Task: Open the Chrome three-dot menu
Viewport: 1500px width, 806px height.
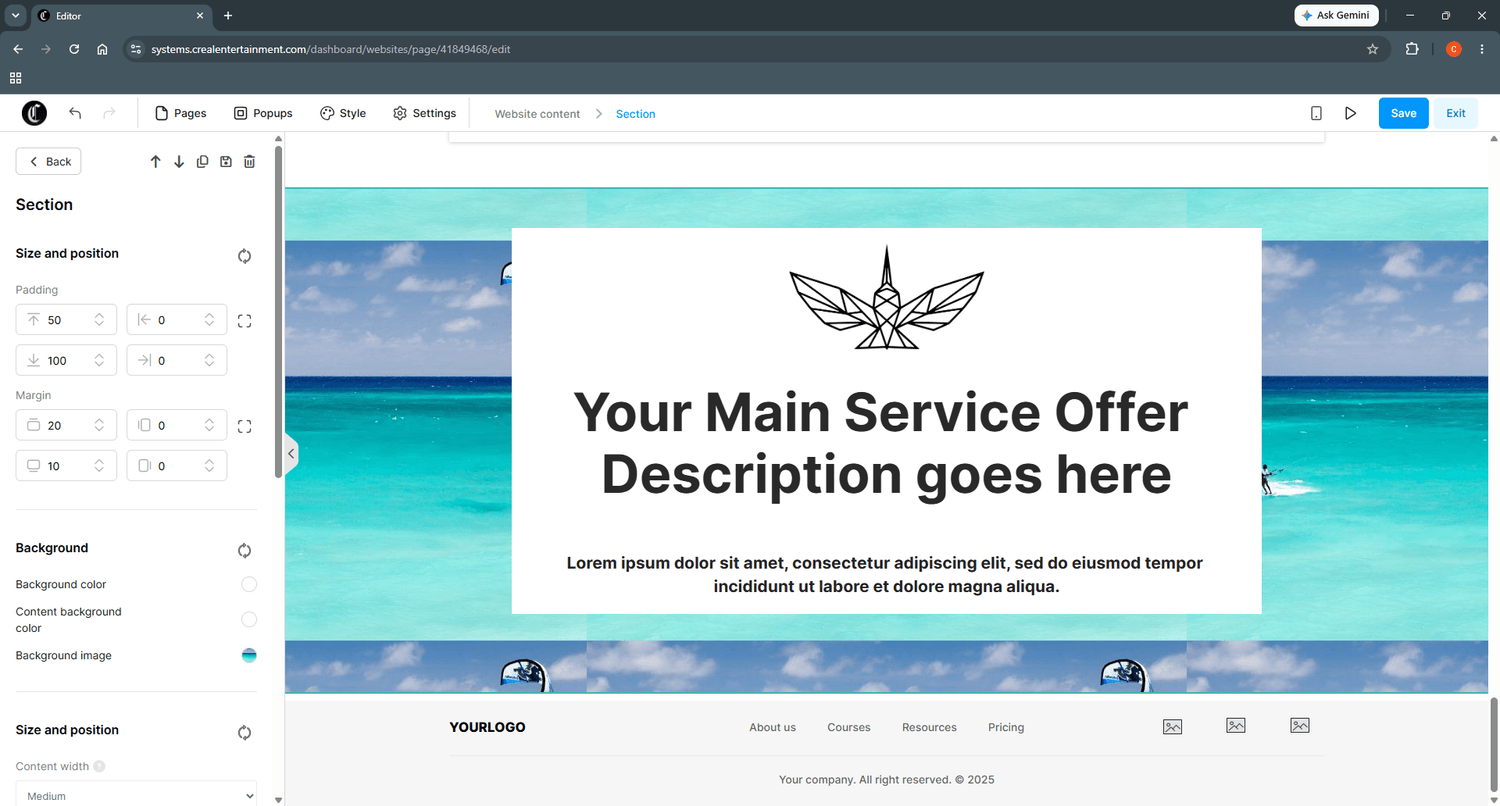Action: click(1481, 49)
